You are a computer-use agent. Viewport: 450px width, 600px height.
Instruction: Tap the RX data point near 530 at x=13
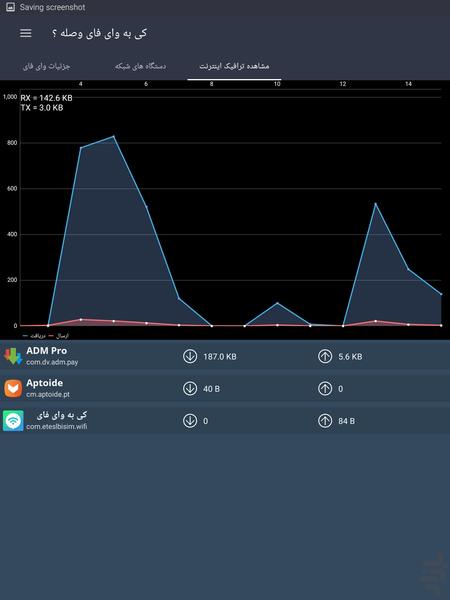pyautogui.click(x=375, y=204)
